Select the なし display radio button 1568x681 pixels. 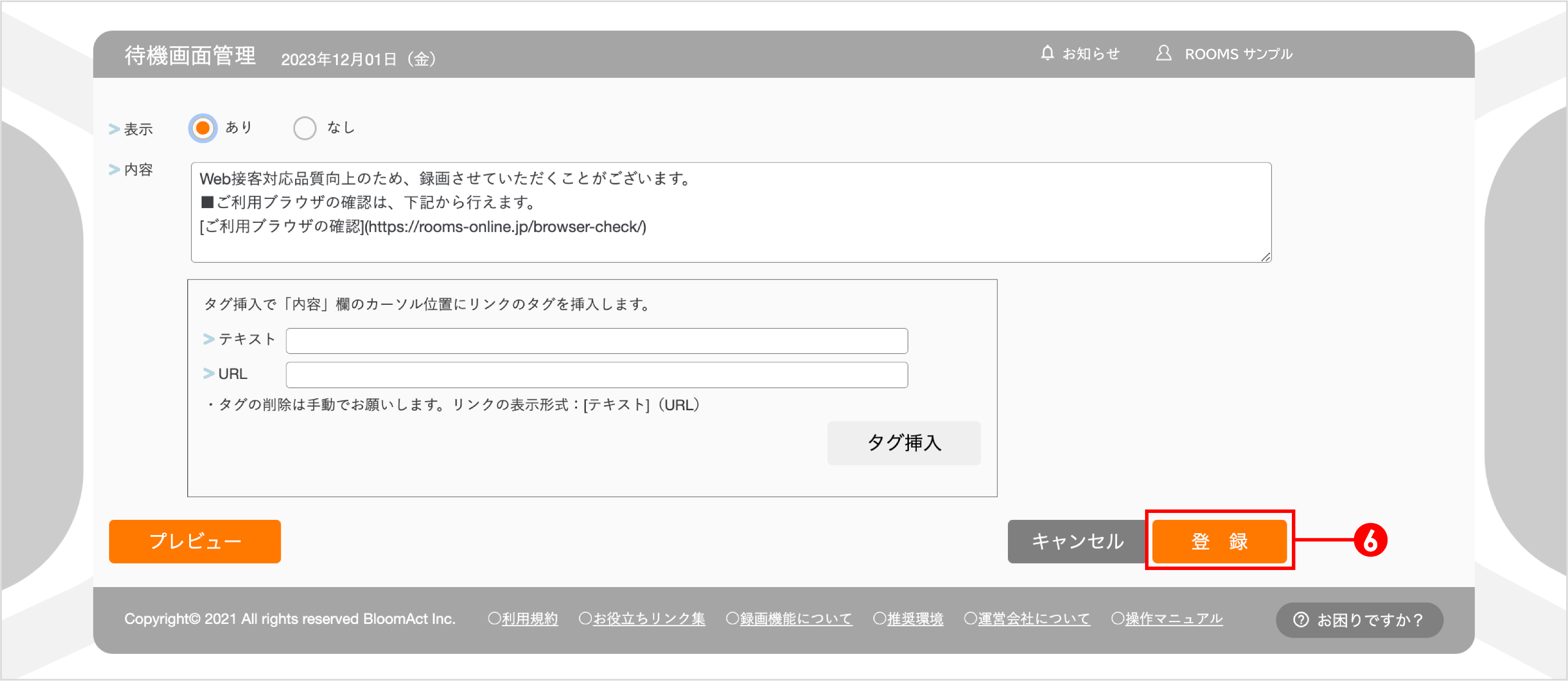pyautogui.click(x=305, y=128)
